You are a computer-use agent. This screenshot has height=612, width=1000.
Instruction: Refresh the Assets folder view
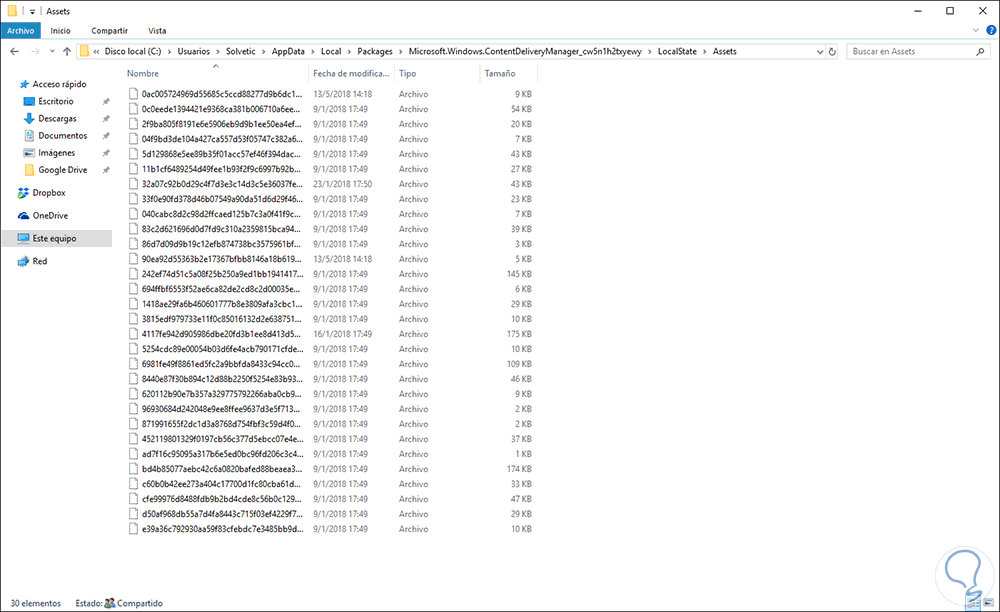click(830, 51)
